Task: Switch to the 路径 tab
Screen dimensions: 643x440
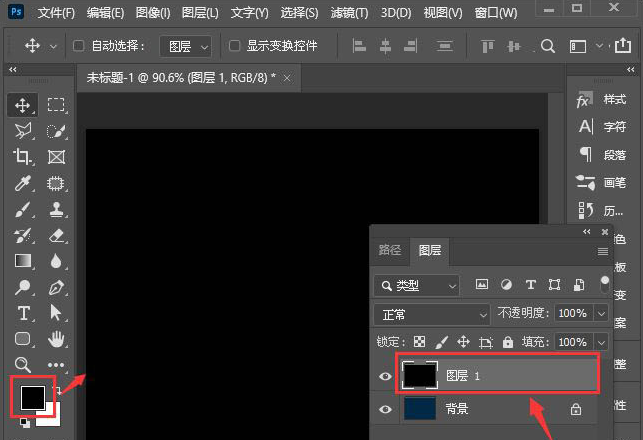Action: point(390,250)
